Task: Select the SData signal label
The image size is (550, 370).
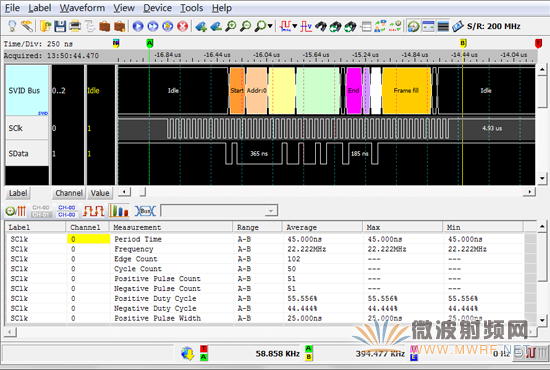Action: click(27, 153)
